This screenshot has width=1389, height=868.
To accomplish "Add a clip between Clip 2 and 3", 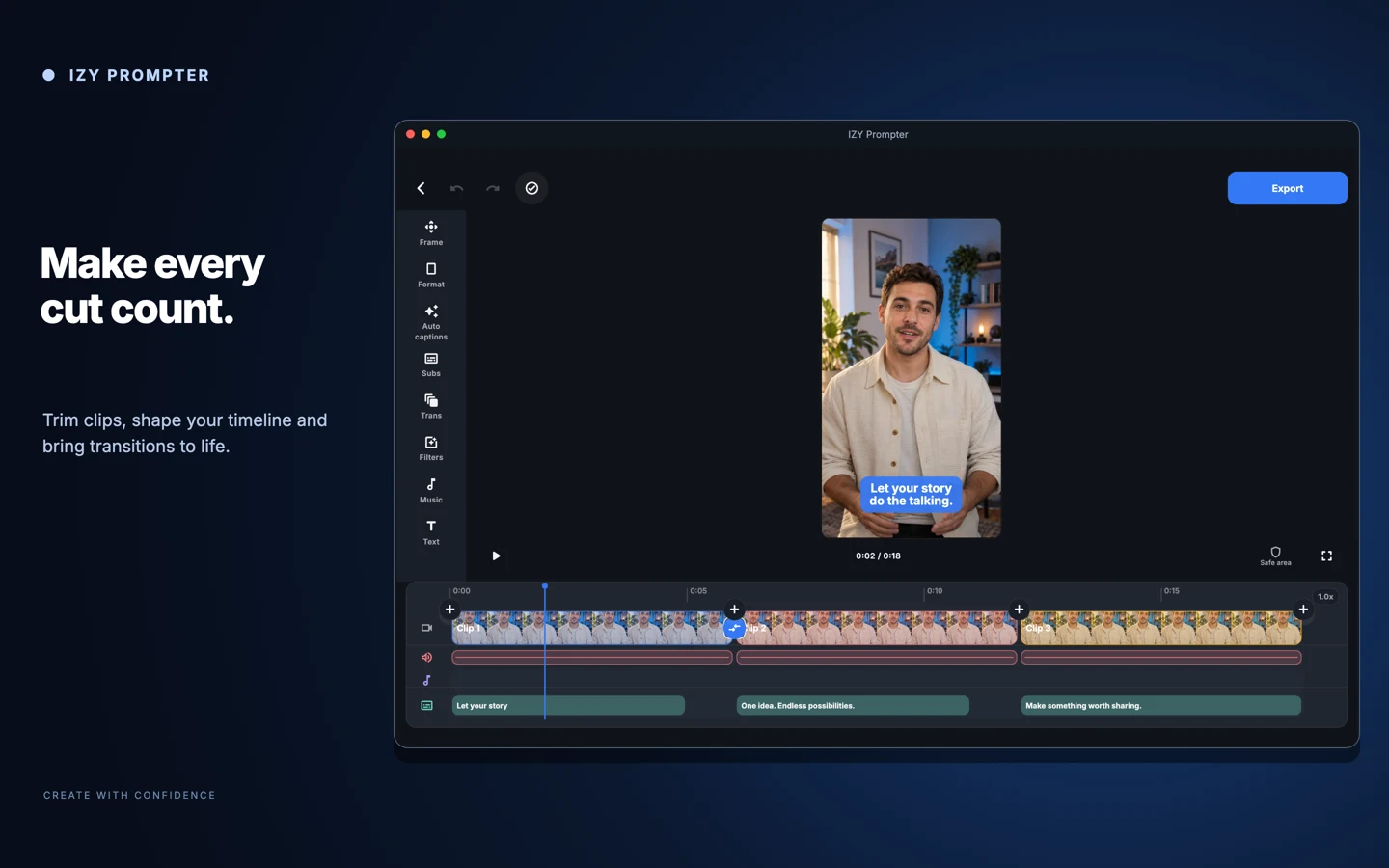I will (x=1019, y=610).
